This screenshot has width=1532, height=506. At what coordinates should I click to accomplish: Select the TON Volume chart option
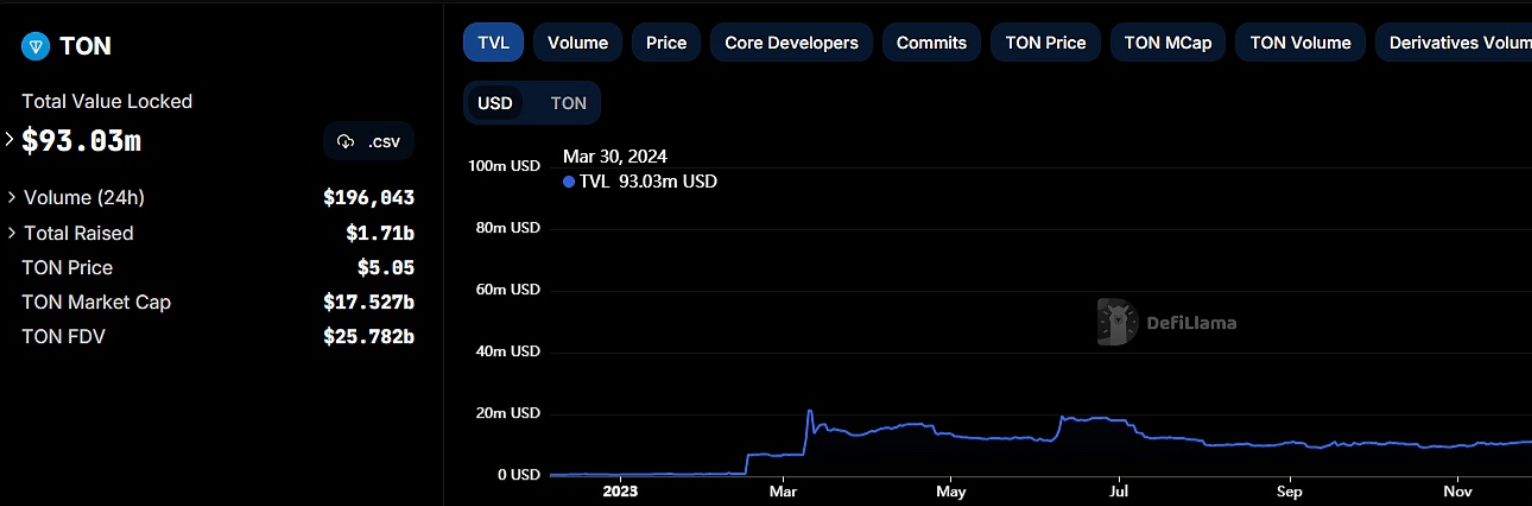[x=1300, y=43]
